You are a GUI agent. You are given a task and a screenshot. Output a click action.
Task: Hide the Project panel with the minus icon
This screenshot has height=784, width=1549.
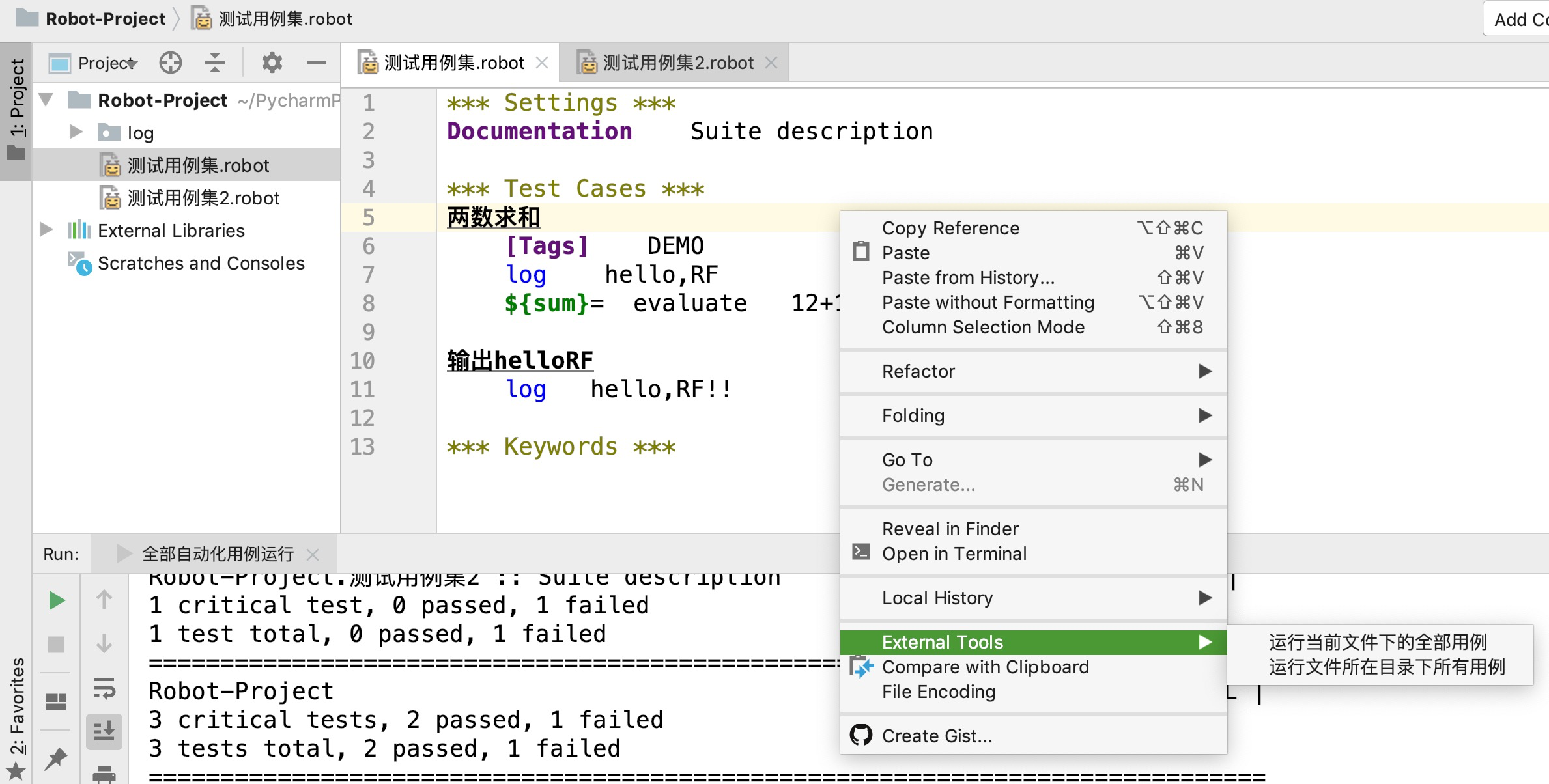316,63
